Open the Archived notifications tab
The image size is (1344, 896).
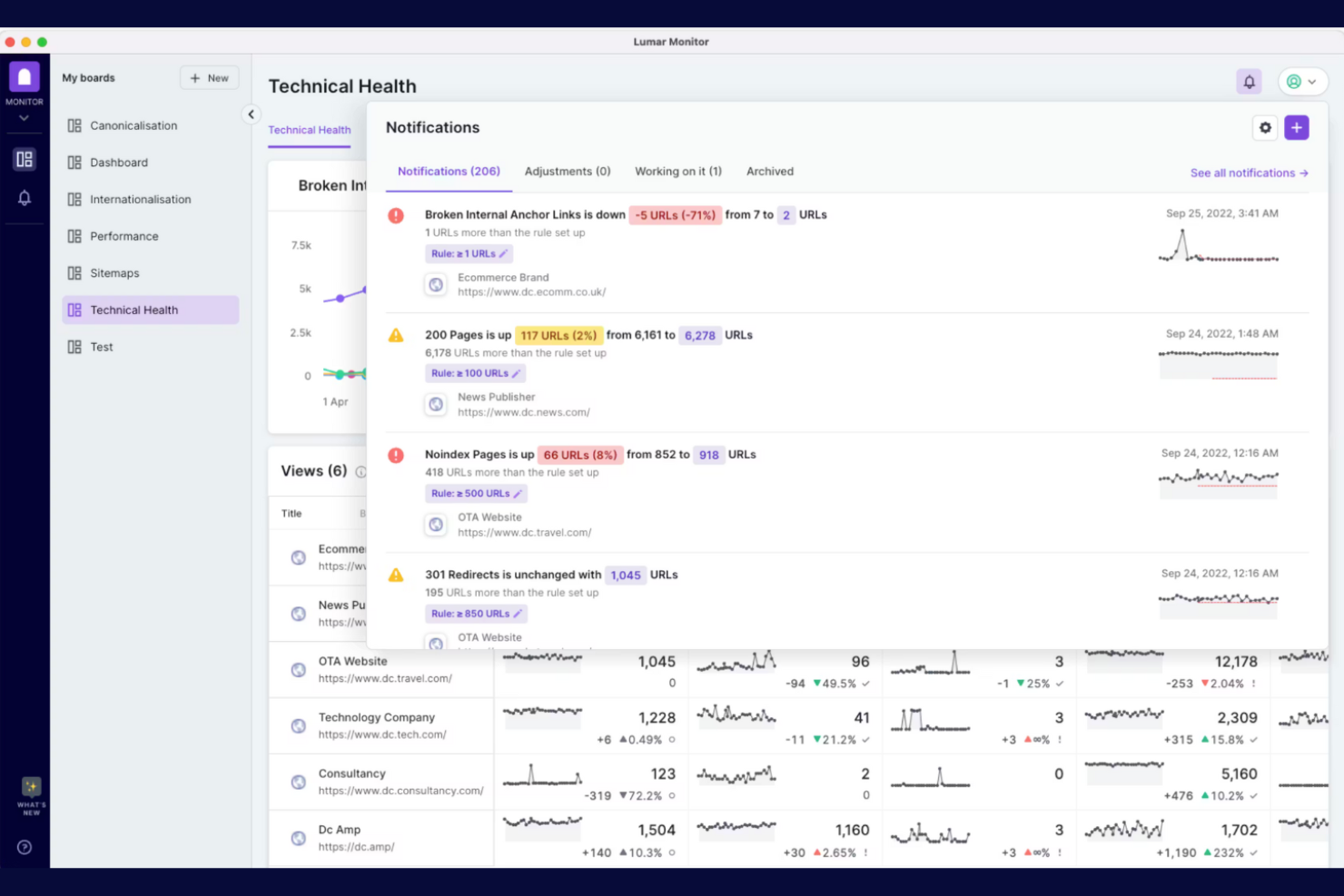point(769,171)
